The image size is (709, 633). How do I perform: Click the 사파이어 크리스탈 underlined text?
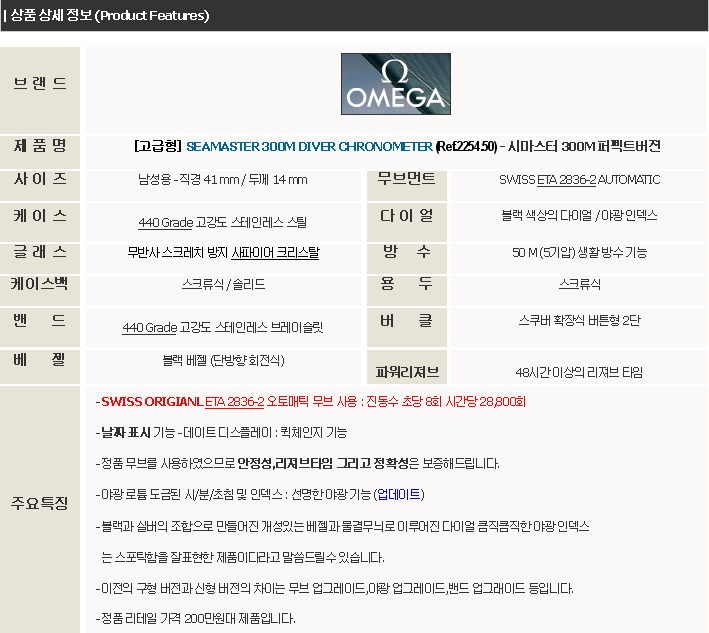tap(275, 252)
